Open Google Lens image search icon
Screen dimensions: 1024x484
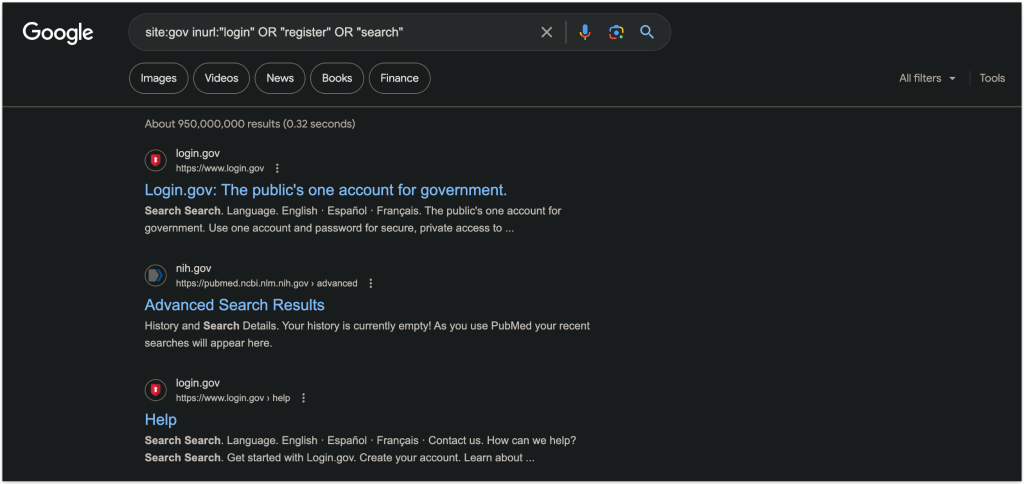[616, 32]
